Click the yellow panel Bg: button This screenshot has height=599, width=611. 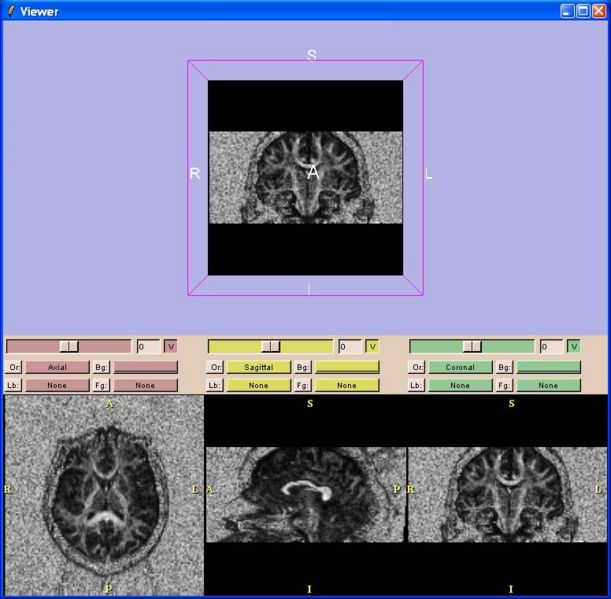[x=304, y=367]
